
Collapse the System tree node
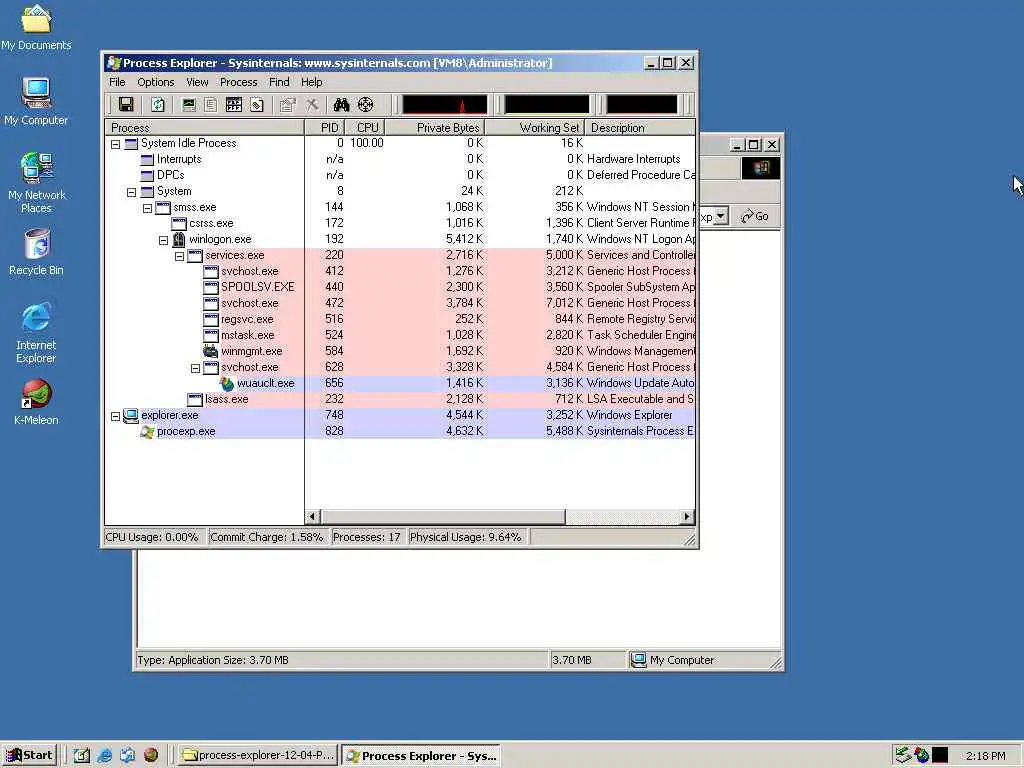pyautogui.click(x=131, y=192)
